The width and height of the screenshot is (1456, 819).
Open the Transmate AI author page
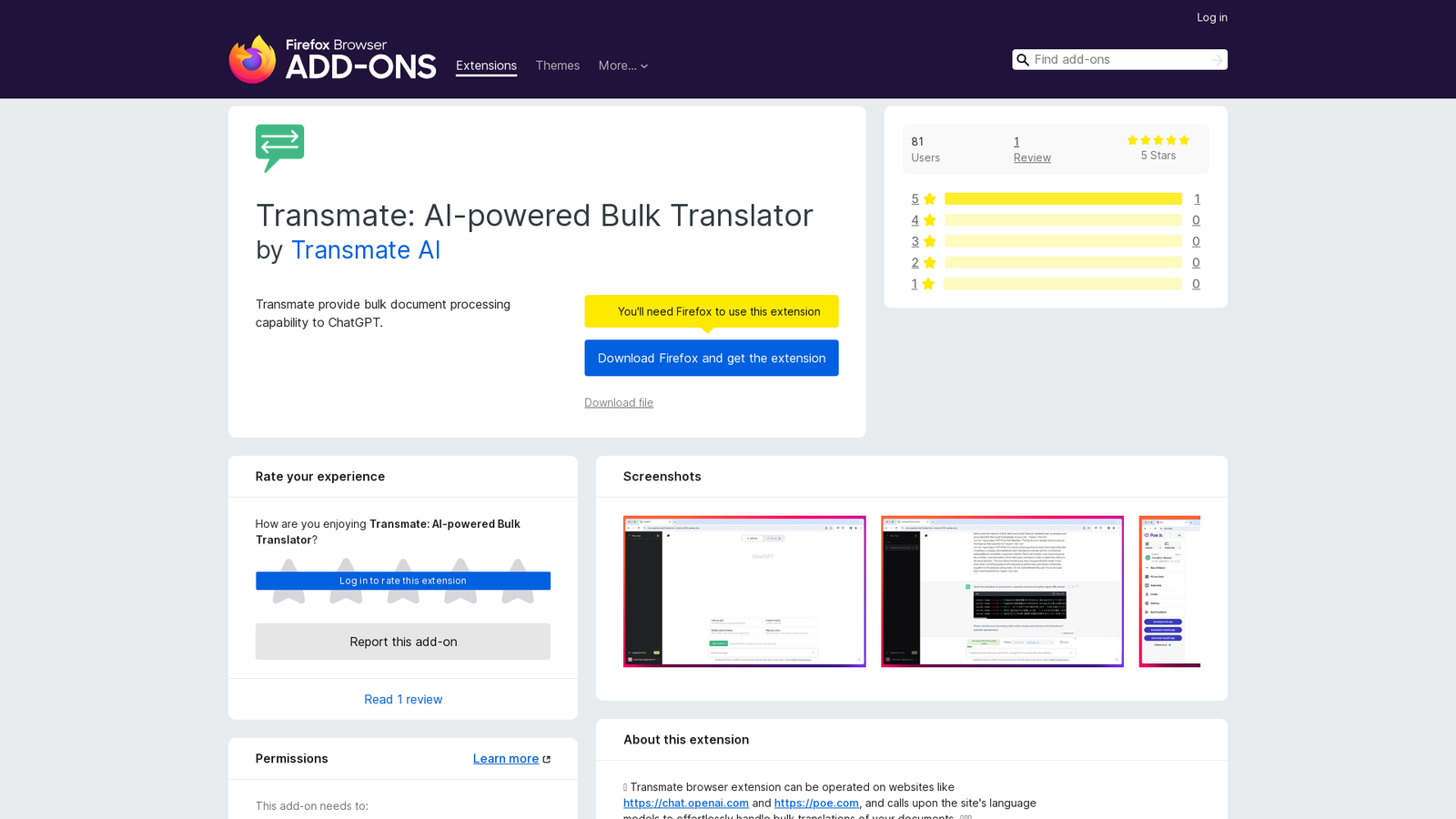coord(366,249)
